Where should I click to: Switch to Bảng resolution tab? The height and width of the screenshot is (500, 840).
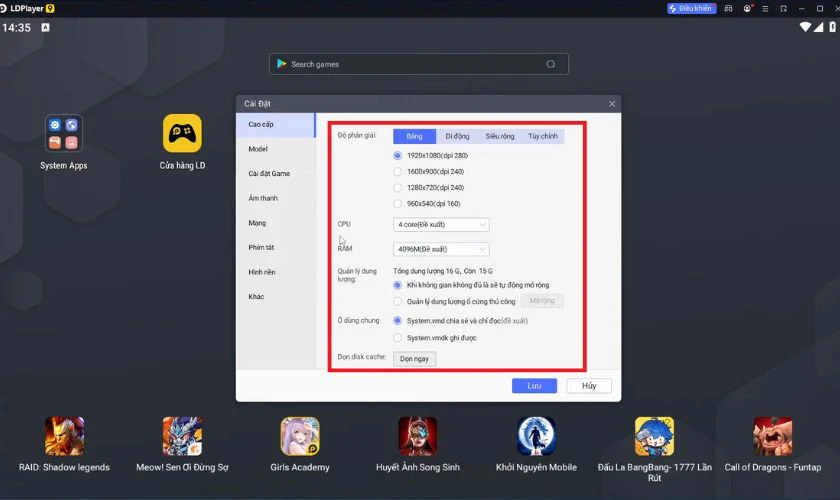(414, 136)
